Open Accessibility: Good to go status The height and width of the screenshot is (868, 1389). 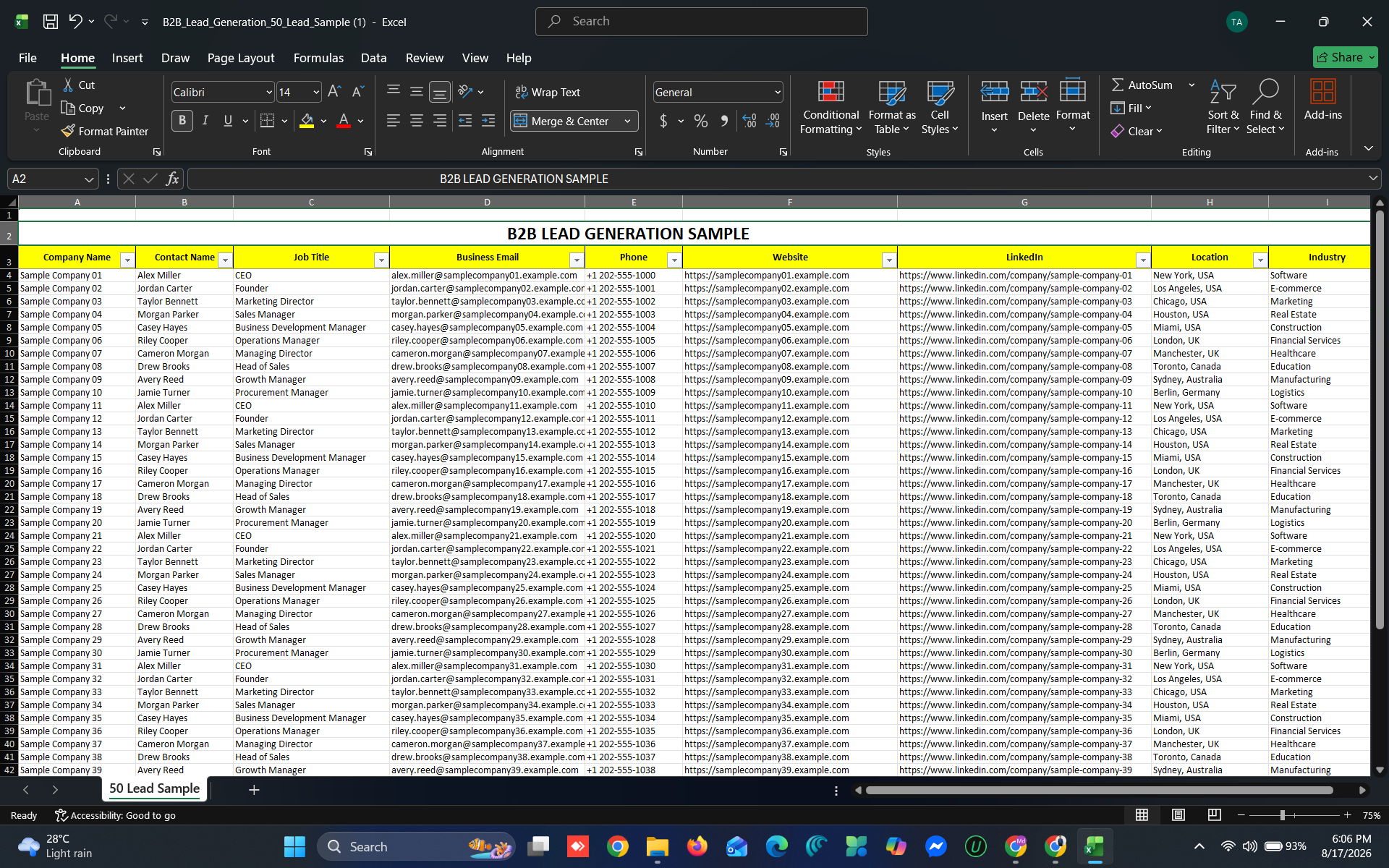(x=116, y=815)
